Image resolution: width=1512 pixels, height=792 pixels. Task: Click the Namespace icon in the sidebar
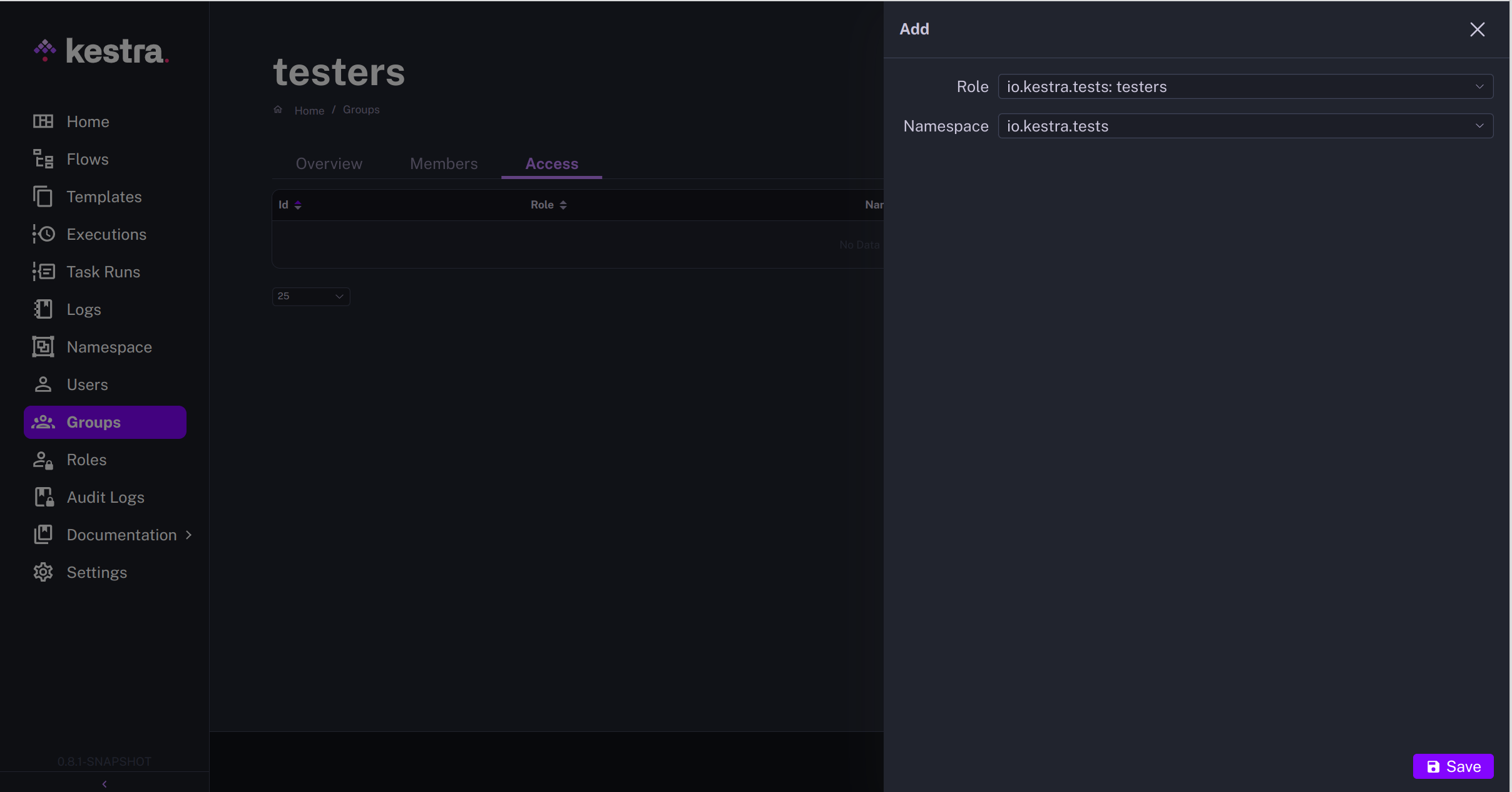point(43,347)
